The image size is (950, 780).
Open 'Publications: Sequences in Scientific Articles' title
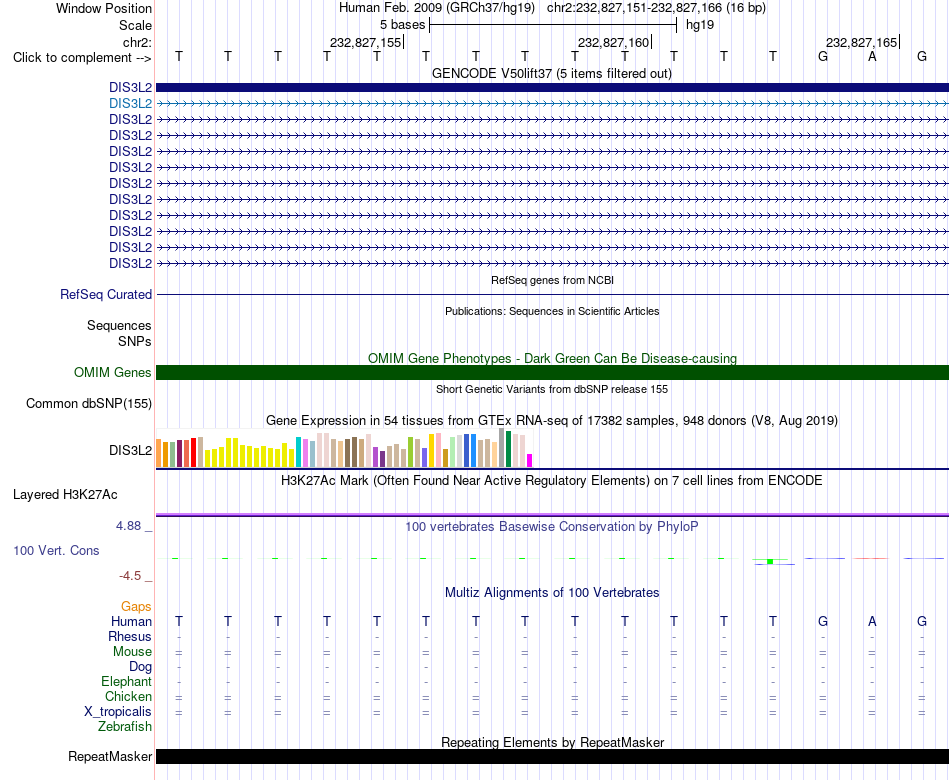552,311
